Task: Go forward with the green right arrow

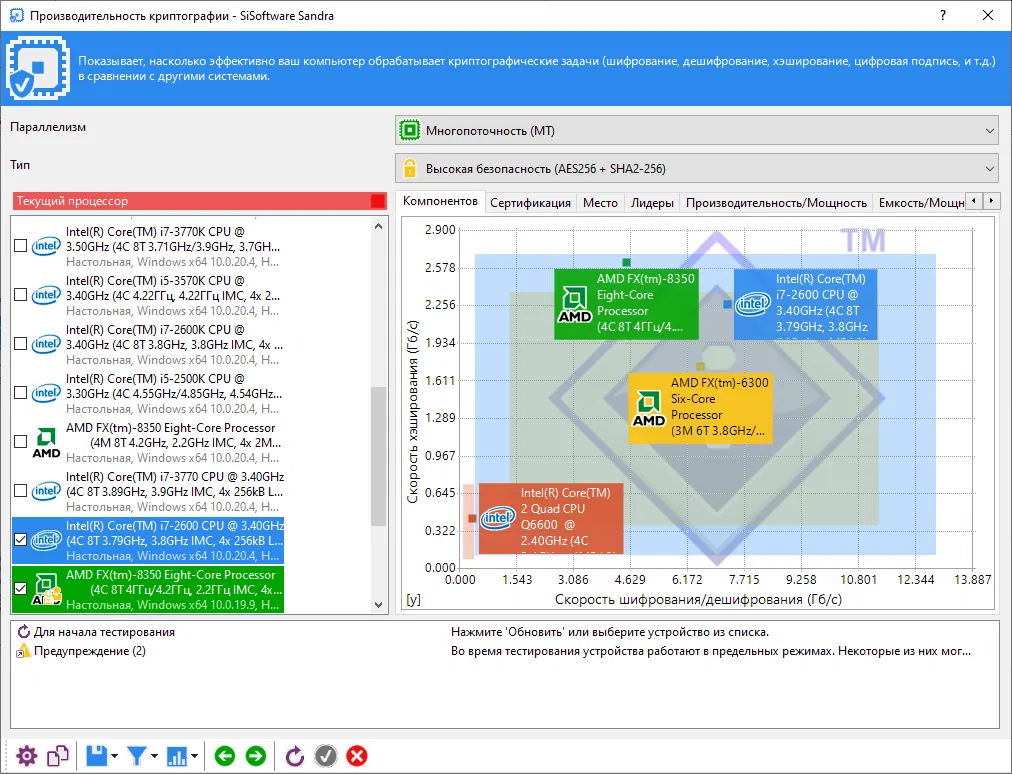Action: pyautogui.click(x=256, y=756)
